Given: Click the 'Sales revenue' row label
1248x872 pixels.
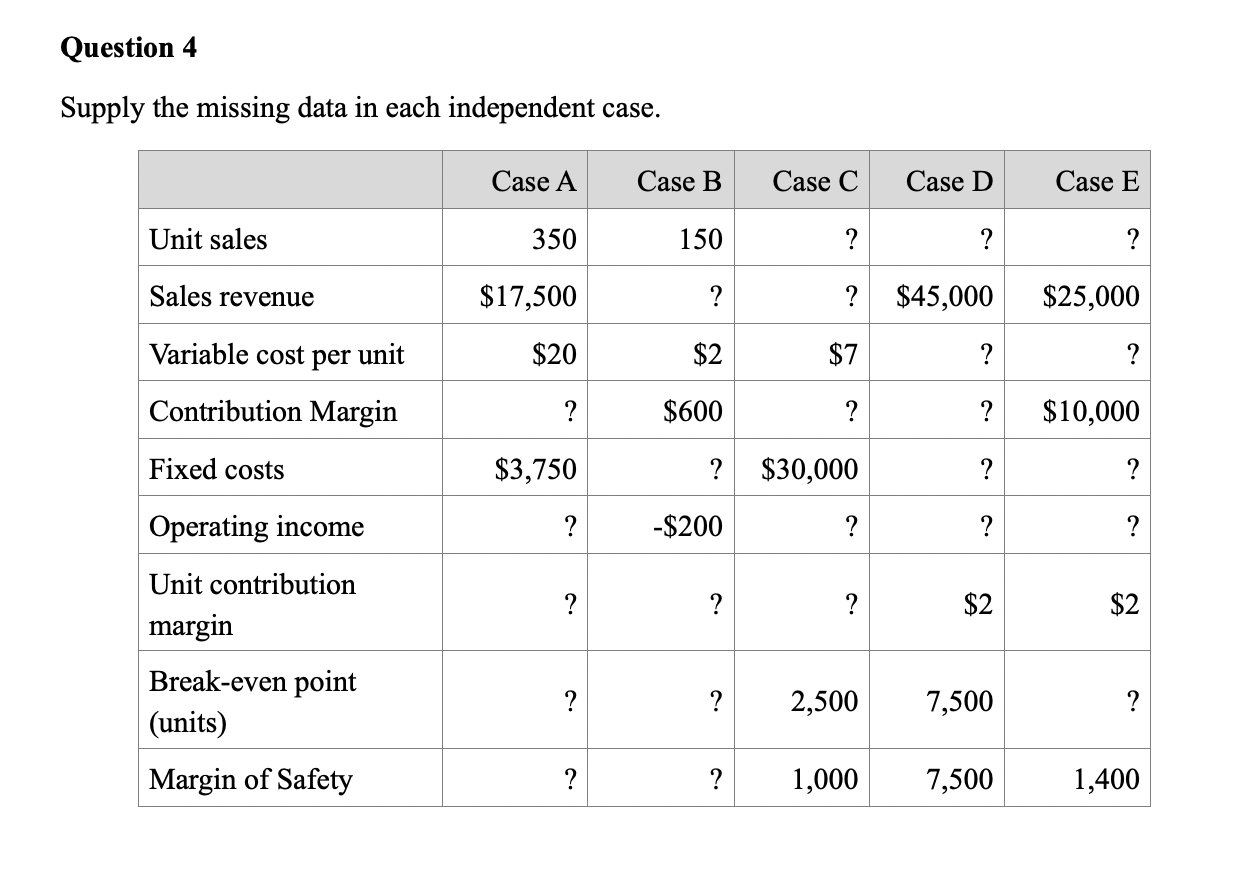Looking at the screenshot, I should [x=231, y=296].
